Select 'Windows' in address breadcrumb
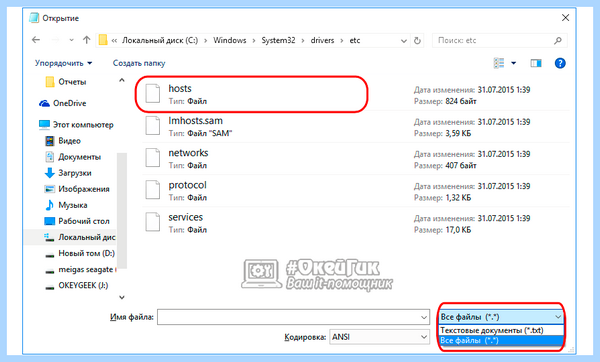The image size is (600, 362). click(230, 40)
